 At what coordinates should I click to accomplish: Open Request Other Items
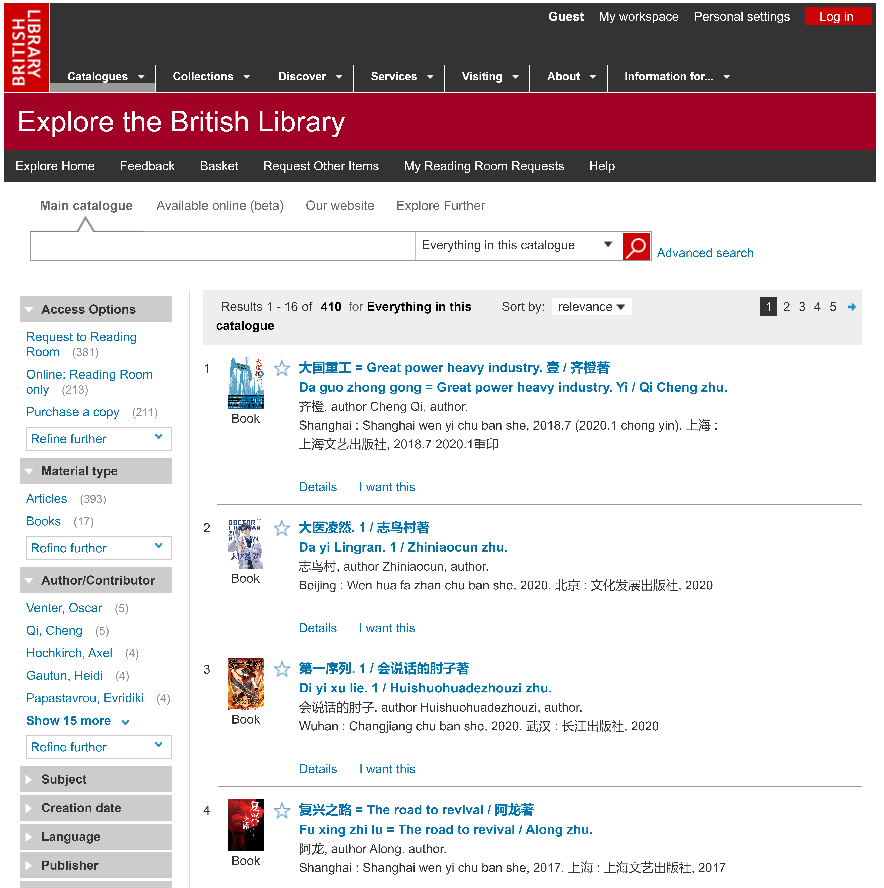pos(321,166)
